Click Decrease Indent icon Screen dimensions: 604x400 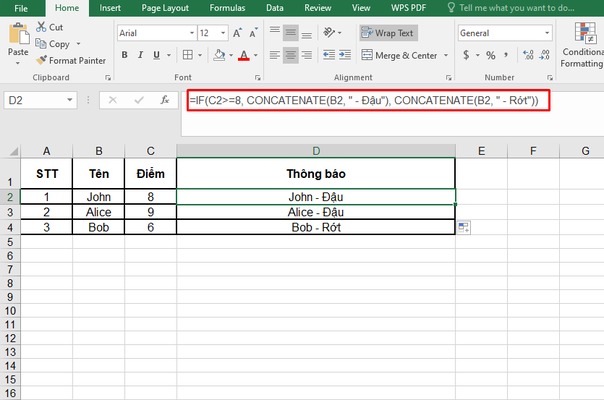click(x=329, y=55)
